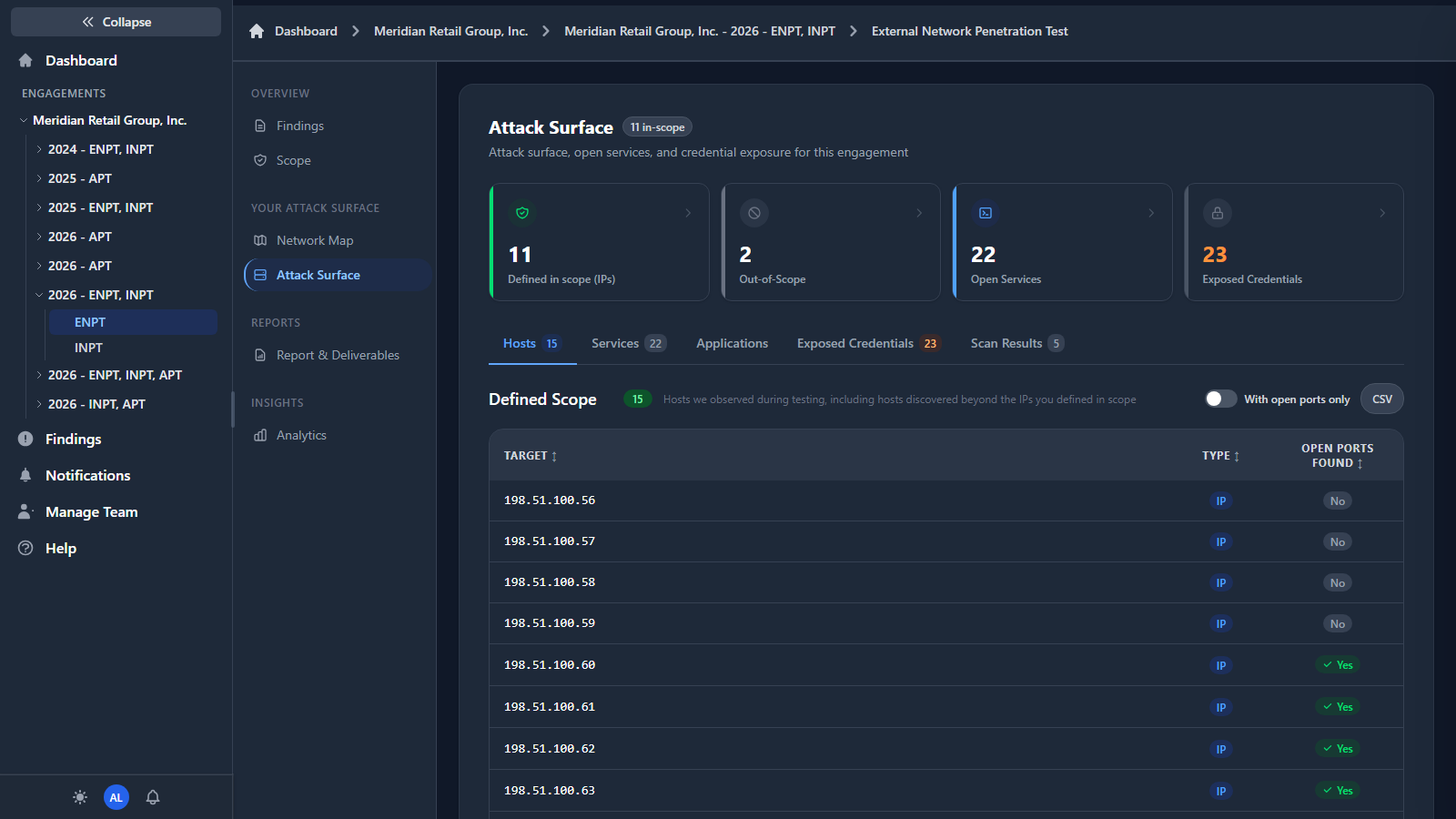The height and width of the screenshot is (819, 1456).
Task: Click the Scope shield icon
Action: click(x=260, y=160)
